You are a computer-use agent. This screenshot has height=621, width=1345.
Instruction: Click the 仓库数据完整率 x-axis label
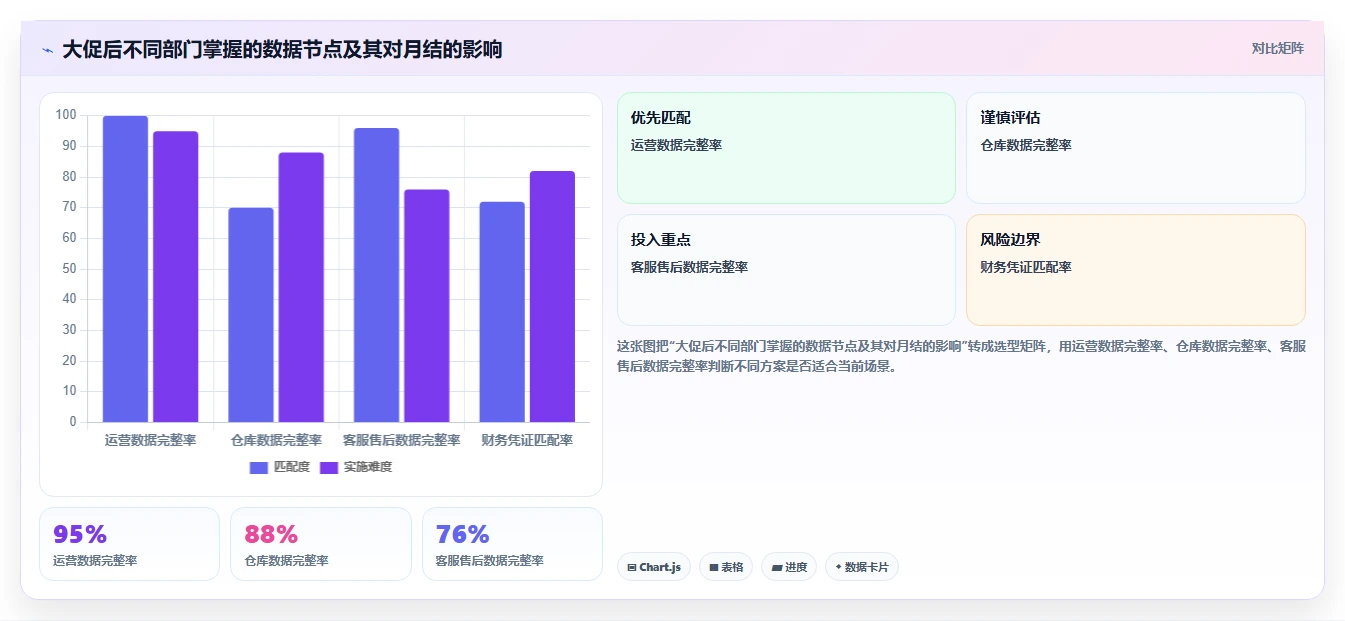click(x=276, y=440)
